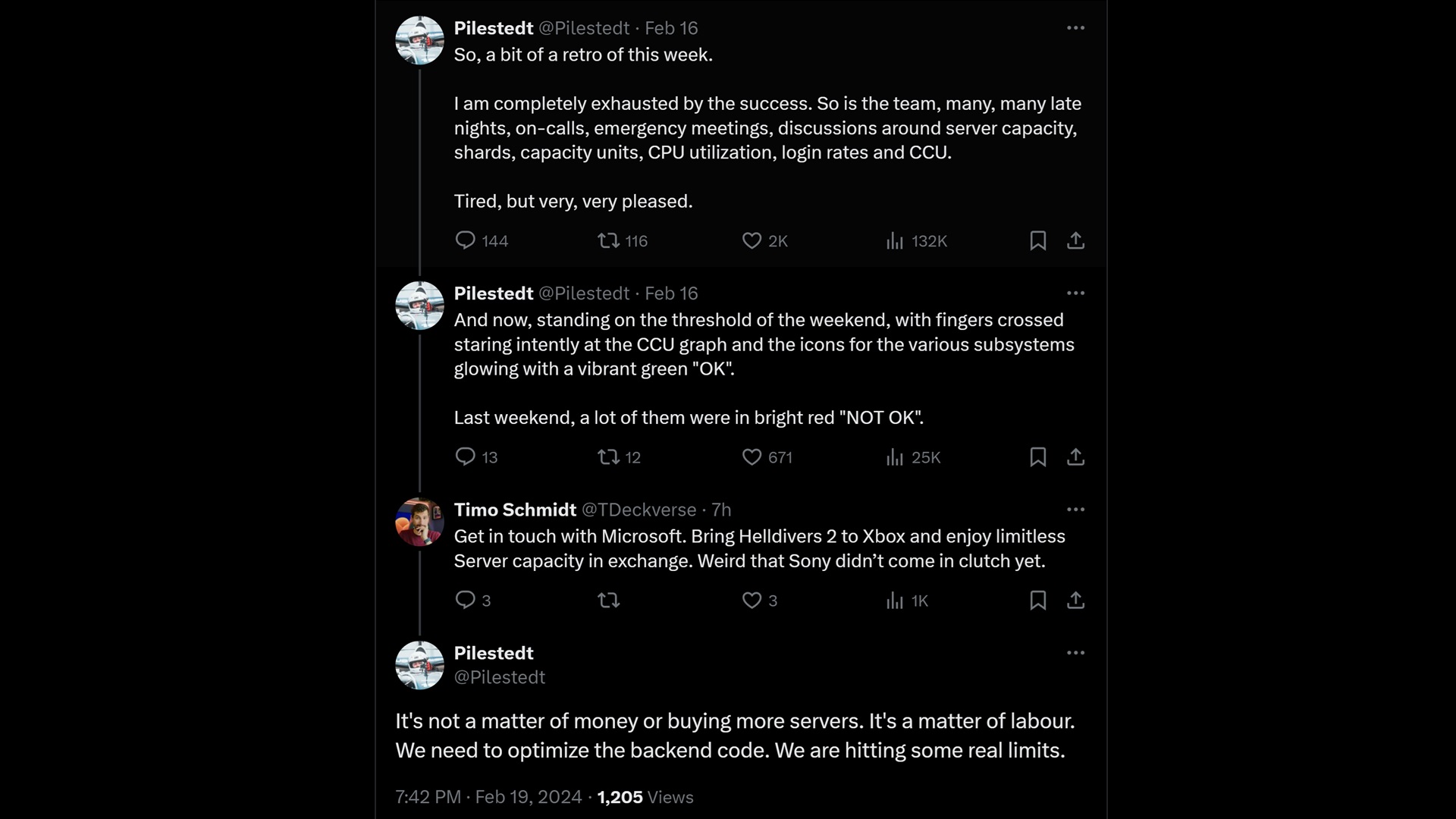This screenshot has width=1456, height=819.
Task: Open the Feb 16 date on first tweet
Action: click(671, 28)
